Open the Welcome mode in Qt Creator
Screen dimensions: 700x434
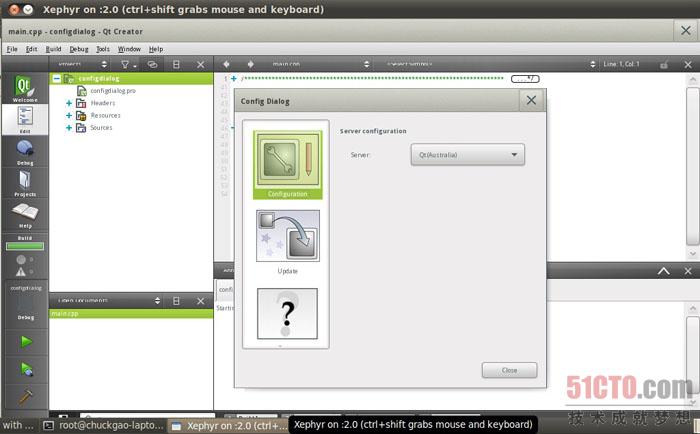click(x=25, y=88)
